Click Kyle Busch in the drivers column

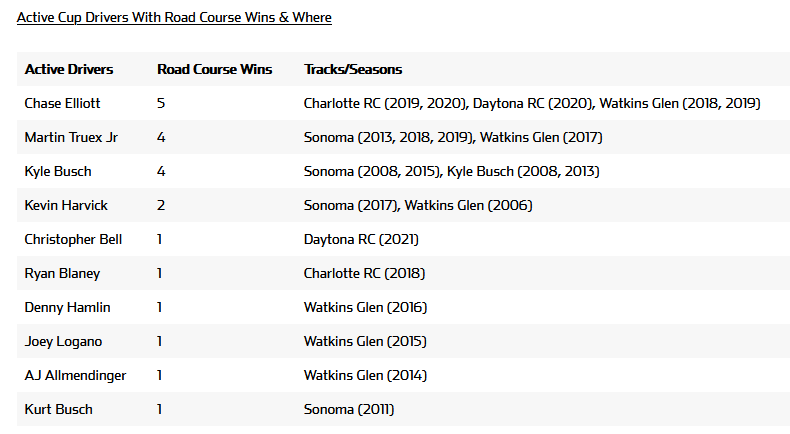(57, 171)
